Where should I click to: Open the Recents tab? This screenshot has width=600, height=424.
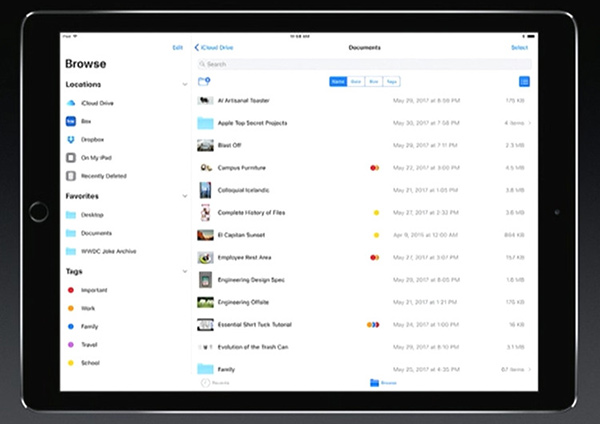tap(215, 383)
